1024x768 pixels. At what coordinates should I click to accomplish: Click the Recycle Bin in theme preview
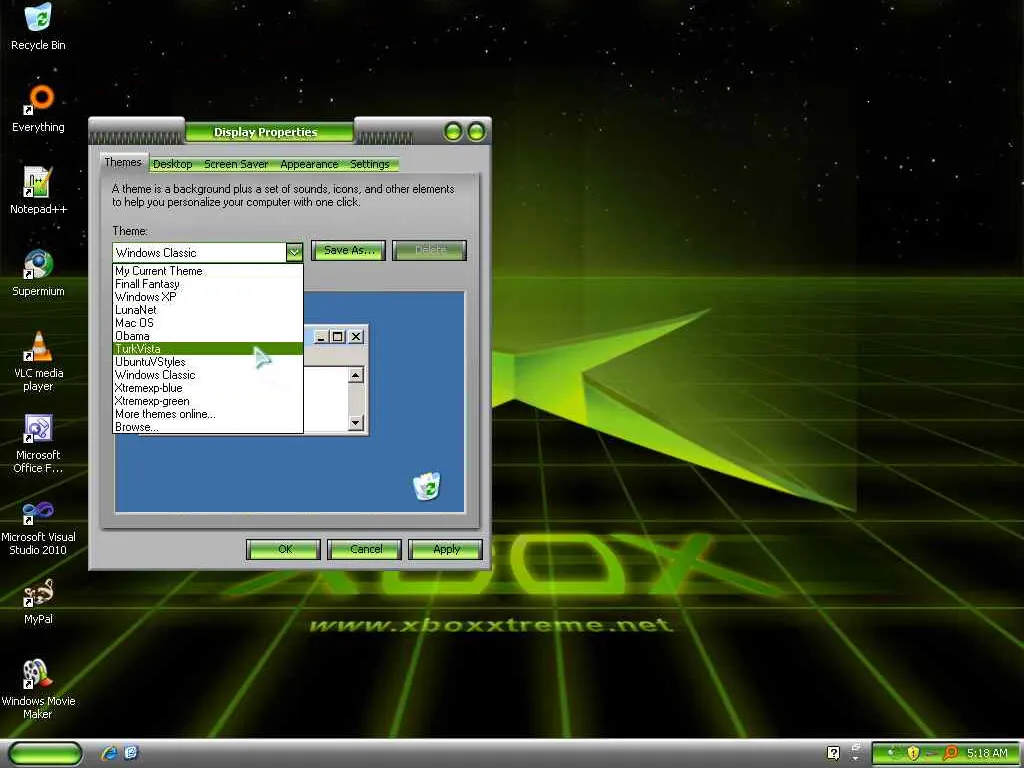426,486
